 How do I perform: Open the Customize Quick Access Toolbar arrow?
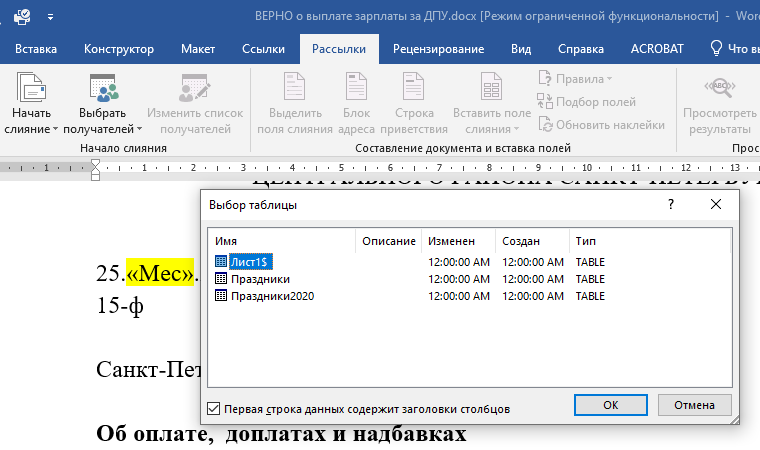(50, 17)
